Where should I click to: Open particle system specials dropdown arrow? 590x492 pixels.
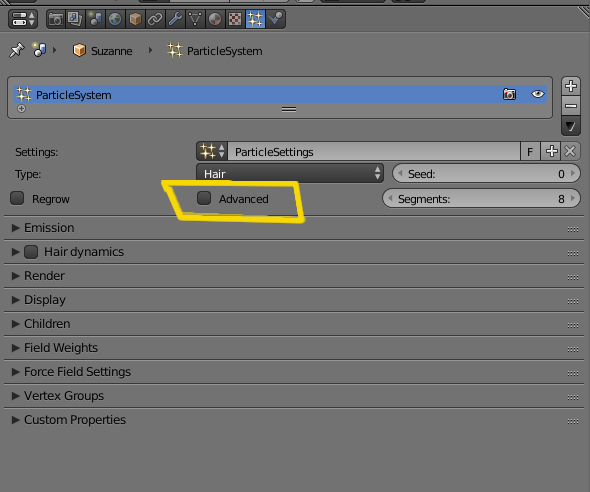click(571, 126)
